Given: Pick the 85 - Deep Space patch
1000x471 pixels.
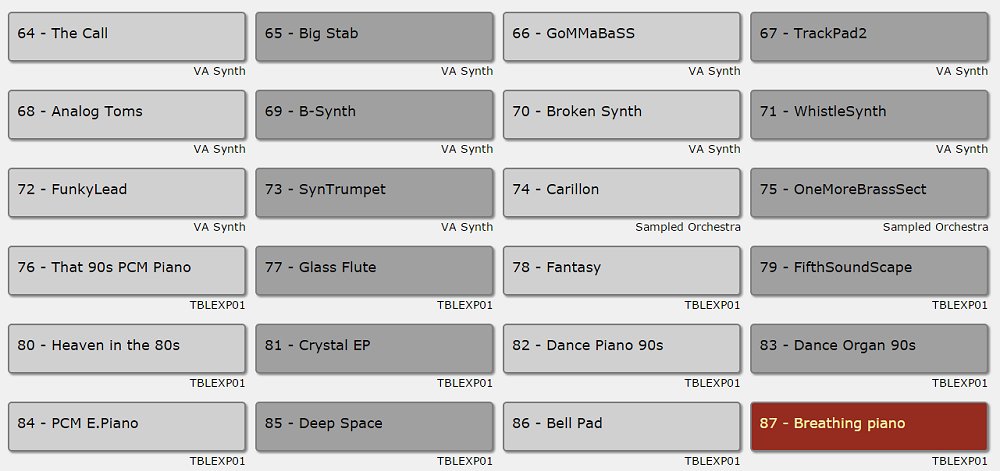Looking at the screenshot, I should point(374,426).
